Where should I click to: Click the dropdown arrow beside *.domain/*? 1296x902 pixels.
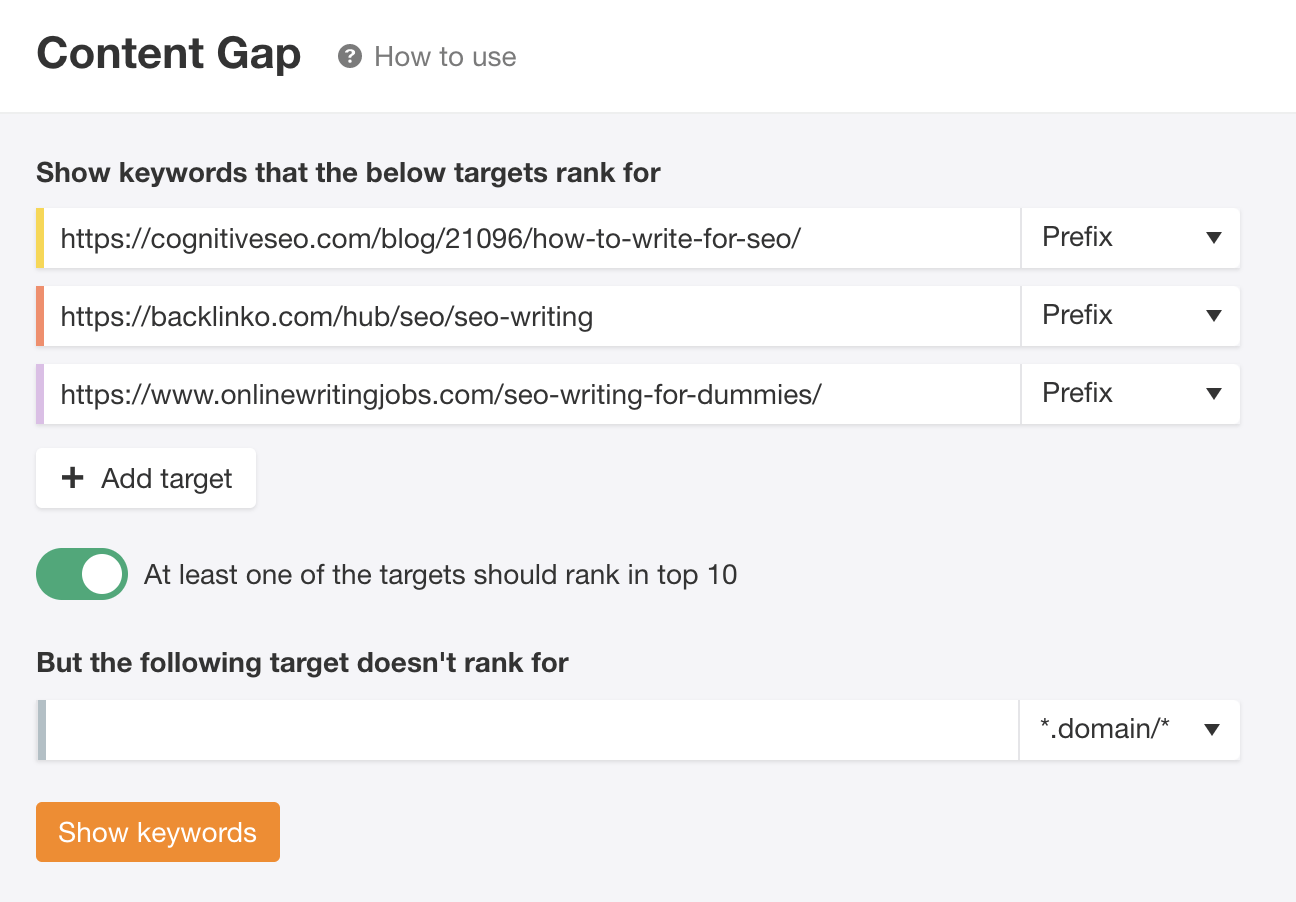pos(1212,730)
